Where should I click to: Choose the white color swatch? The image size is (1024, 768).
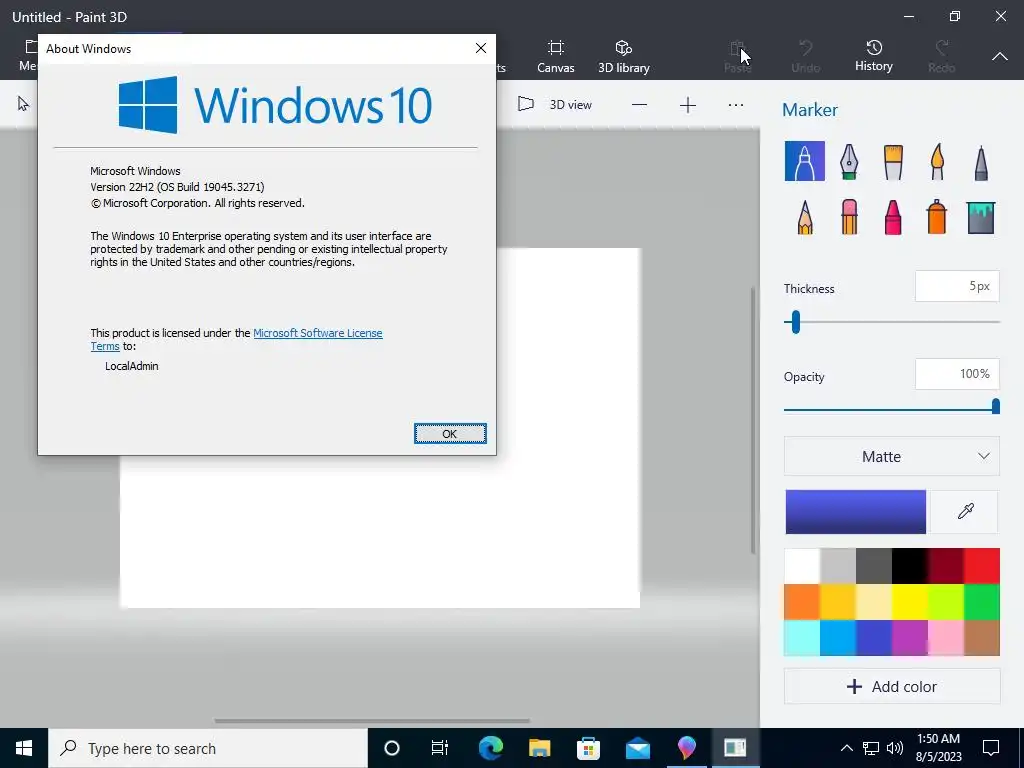click(x=802, y=566)
